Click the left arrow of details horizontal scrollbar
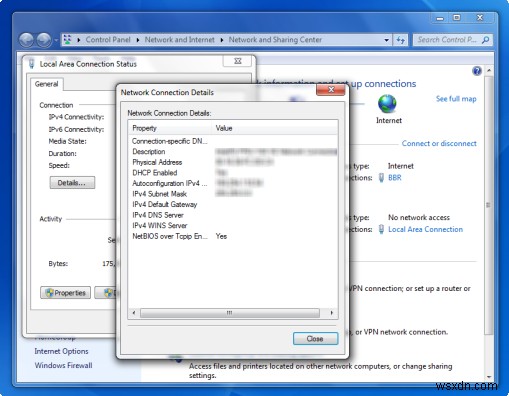509x396 pixels. pyautogui.click(x=134, y=313)
